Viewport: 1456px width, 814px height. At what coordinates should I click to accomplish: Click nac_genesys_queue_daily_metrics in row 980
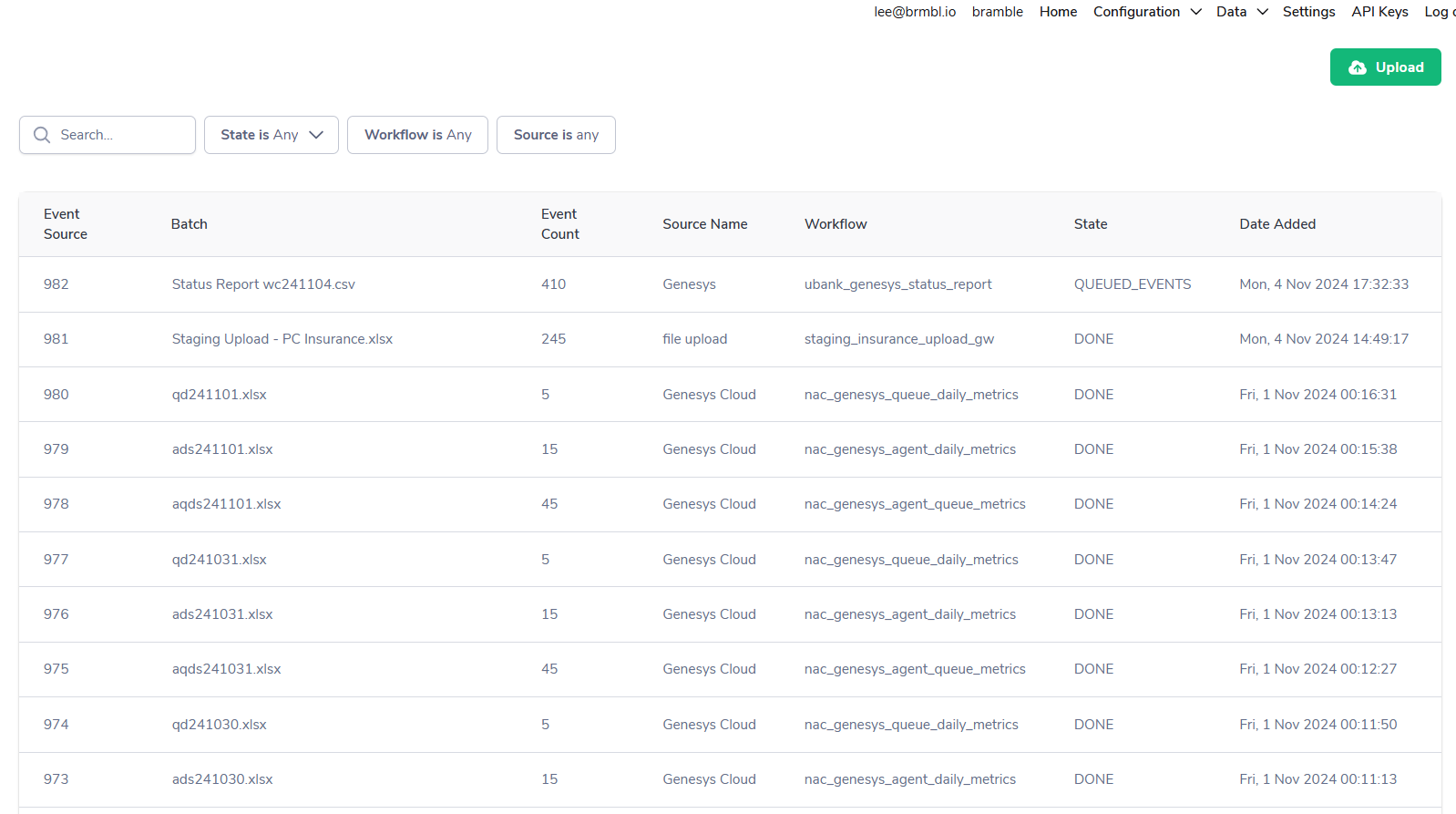point(911,395)
